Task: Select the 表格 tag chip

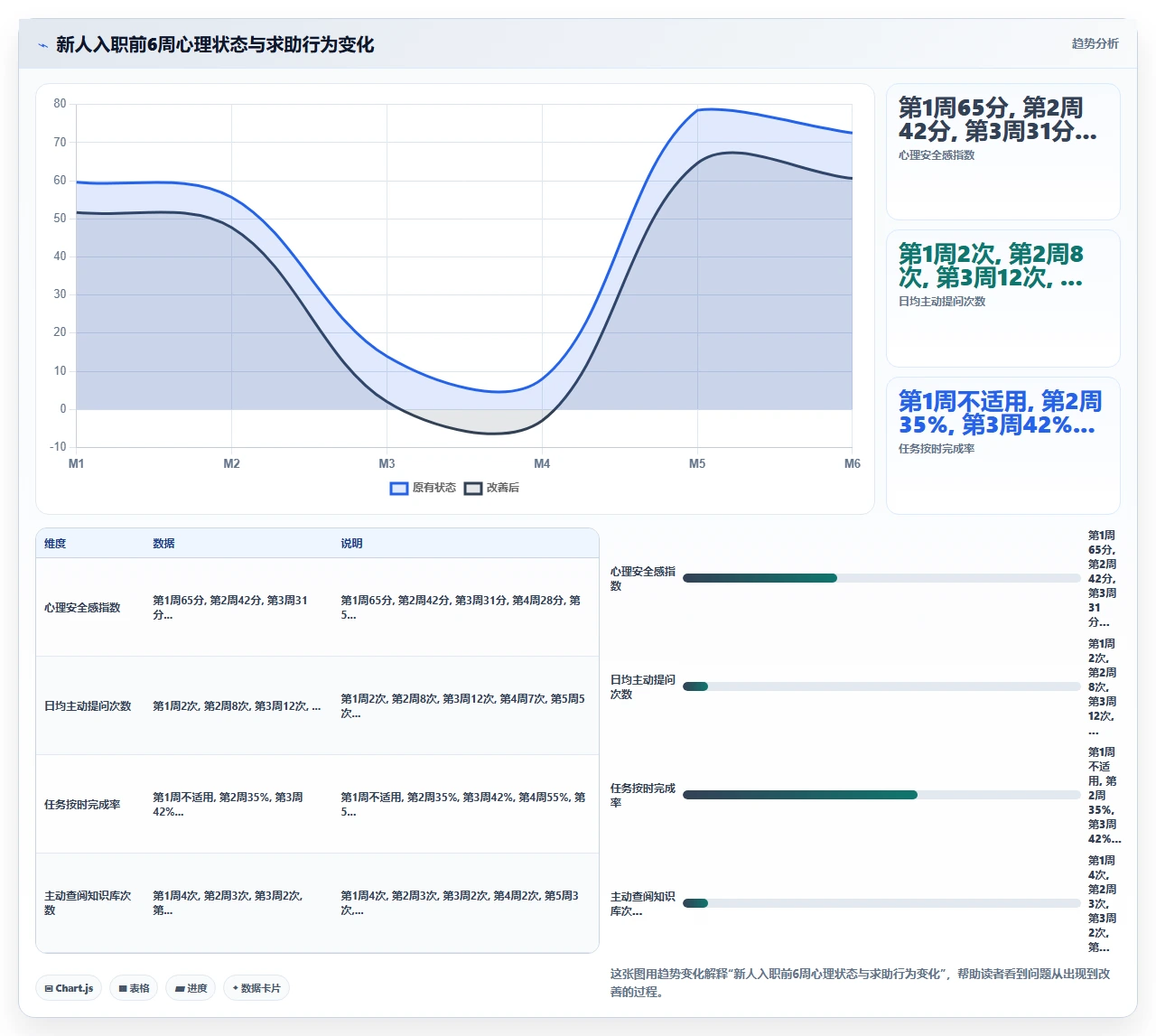Action: coord(134,988)
